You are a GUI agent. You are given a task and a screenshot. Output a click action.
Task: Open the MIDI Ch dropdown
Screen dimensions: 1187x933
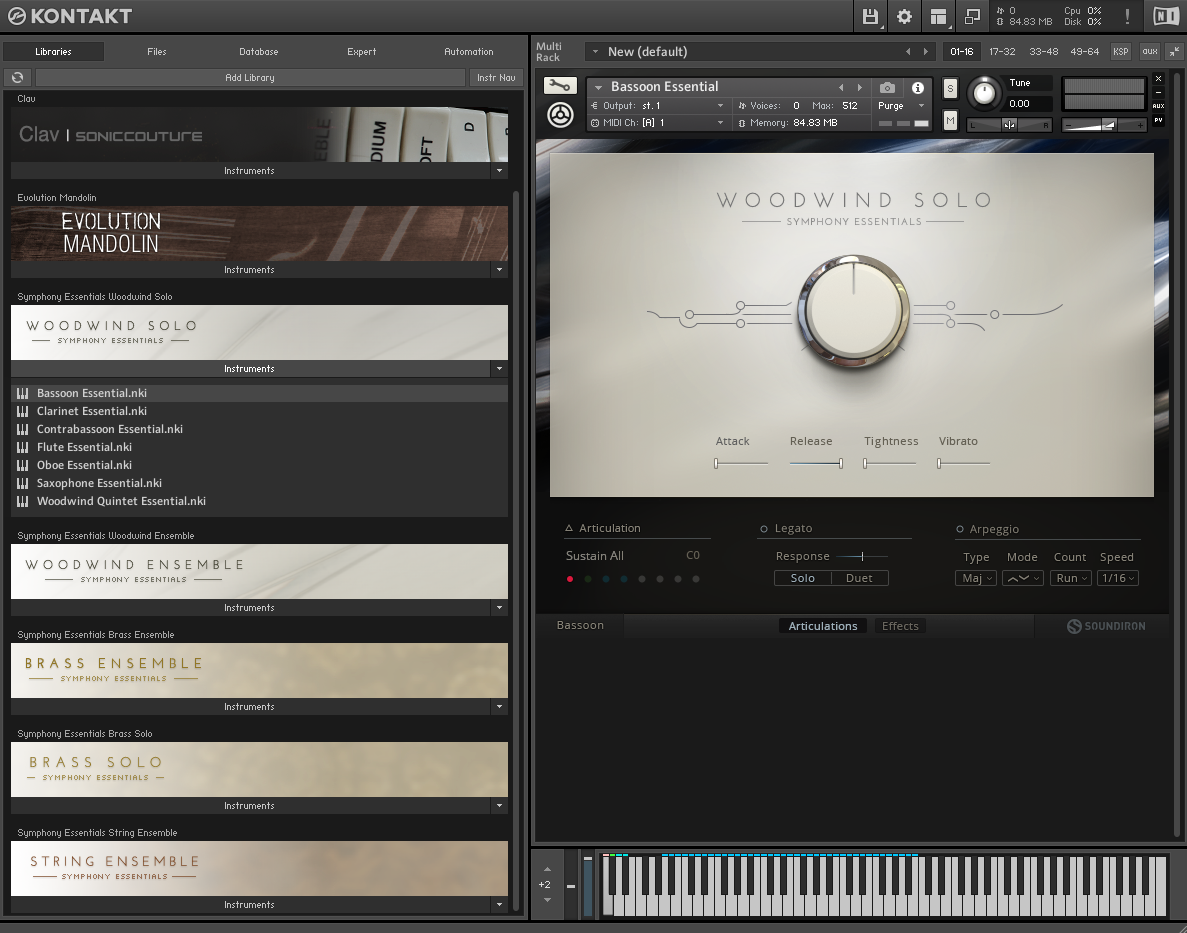(x=658, y=123)
